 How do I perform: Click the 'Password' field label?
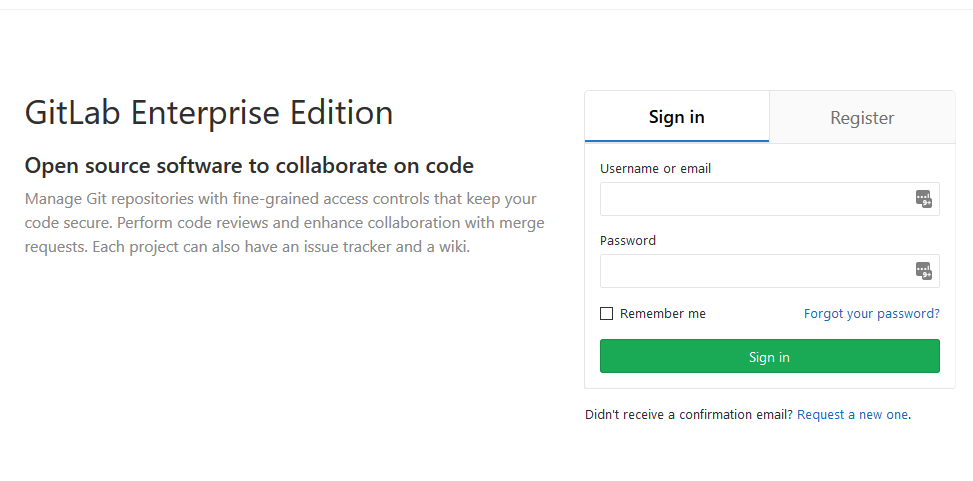coord(627,241)
